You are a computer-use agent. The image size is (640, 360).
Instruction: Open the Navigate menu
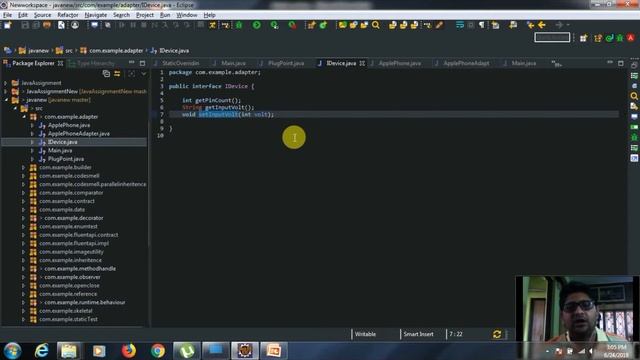96,15
